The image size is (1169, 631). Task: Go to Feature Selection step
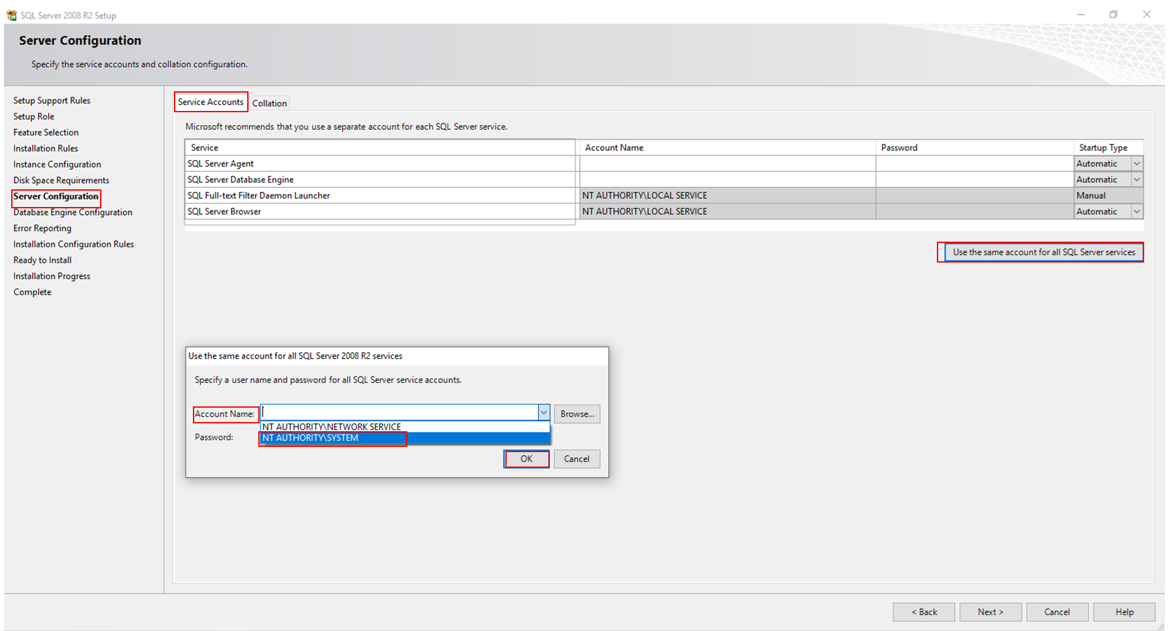click(45, 133)
